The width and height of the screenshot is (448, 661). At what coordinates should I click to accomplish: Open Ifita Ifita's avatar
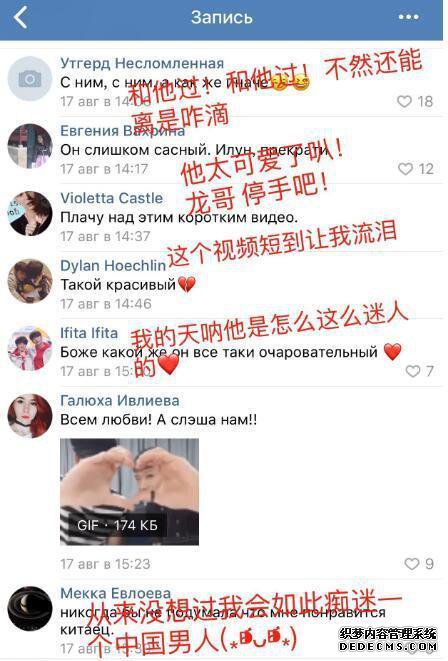30,348
